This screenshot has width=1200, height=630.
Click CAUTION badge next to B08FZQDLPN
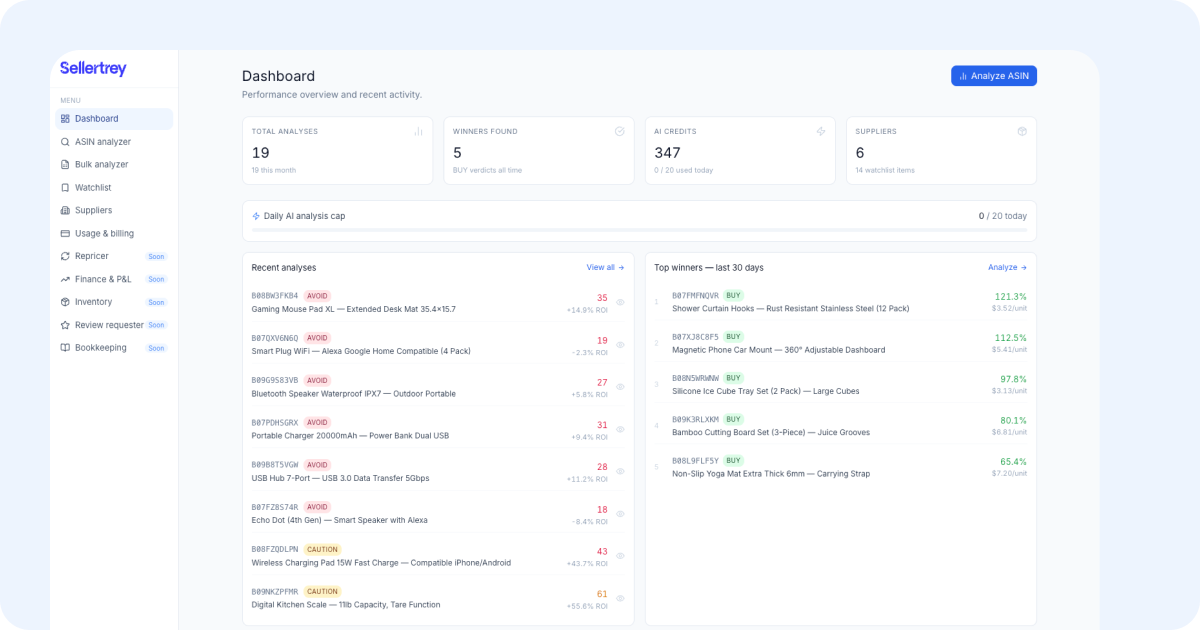pyautogui.click(x=322, y=549)
